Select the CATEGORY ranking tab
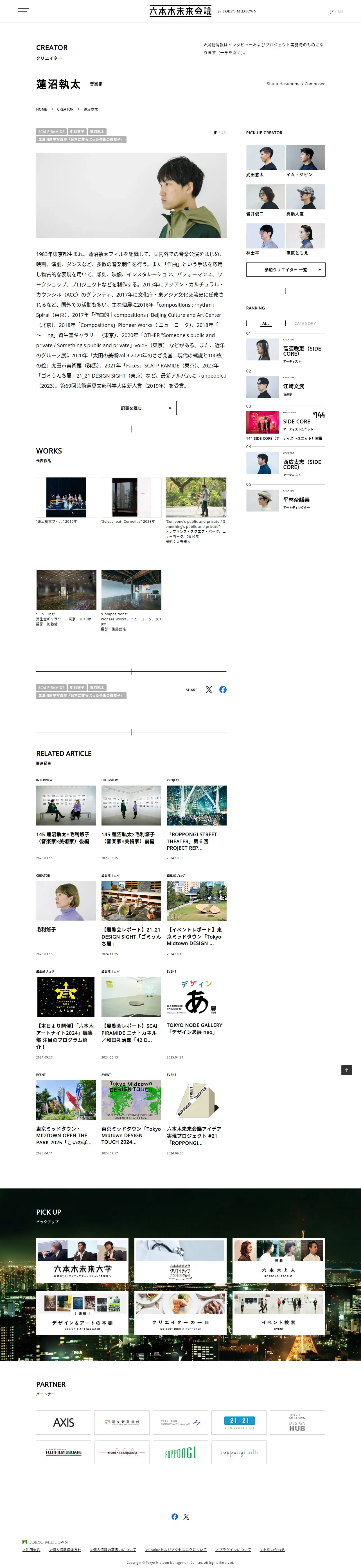The height and width of the screenshot is (1568, 361). [305, 323]
